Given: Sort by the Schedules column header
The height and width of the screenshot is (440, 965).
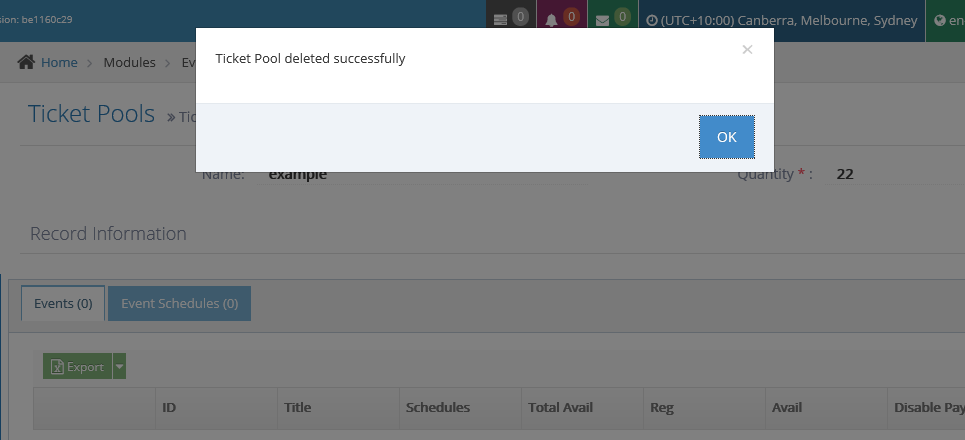Looking at the screenshot, I should click(438, 408).
